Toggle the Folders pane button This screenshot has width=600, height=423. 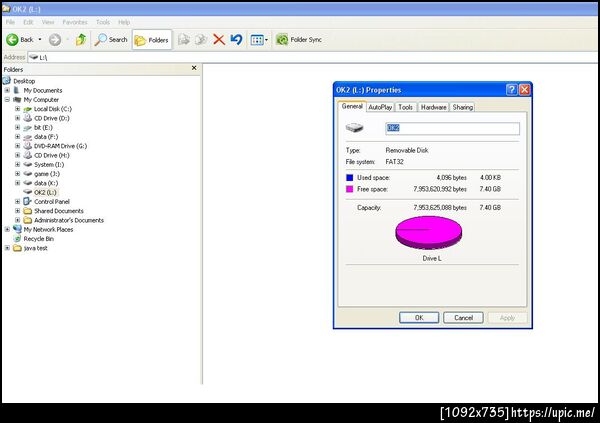[152, 40]
